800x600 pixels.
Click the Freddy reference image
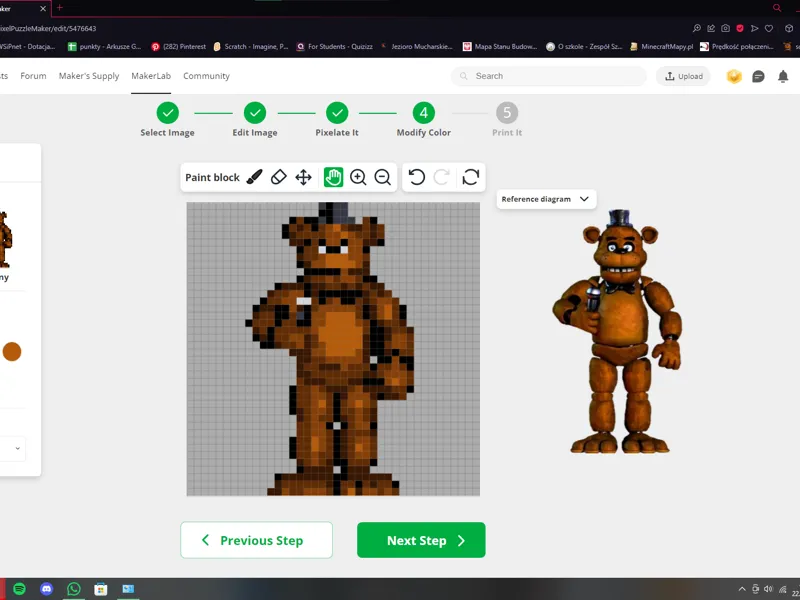point(618,331)
